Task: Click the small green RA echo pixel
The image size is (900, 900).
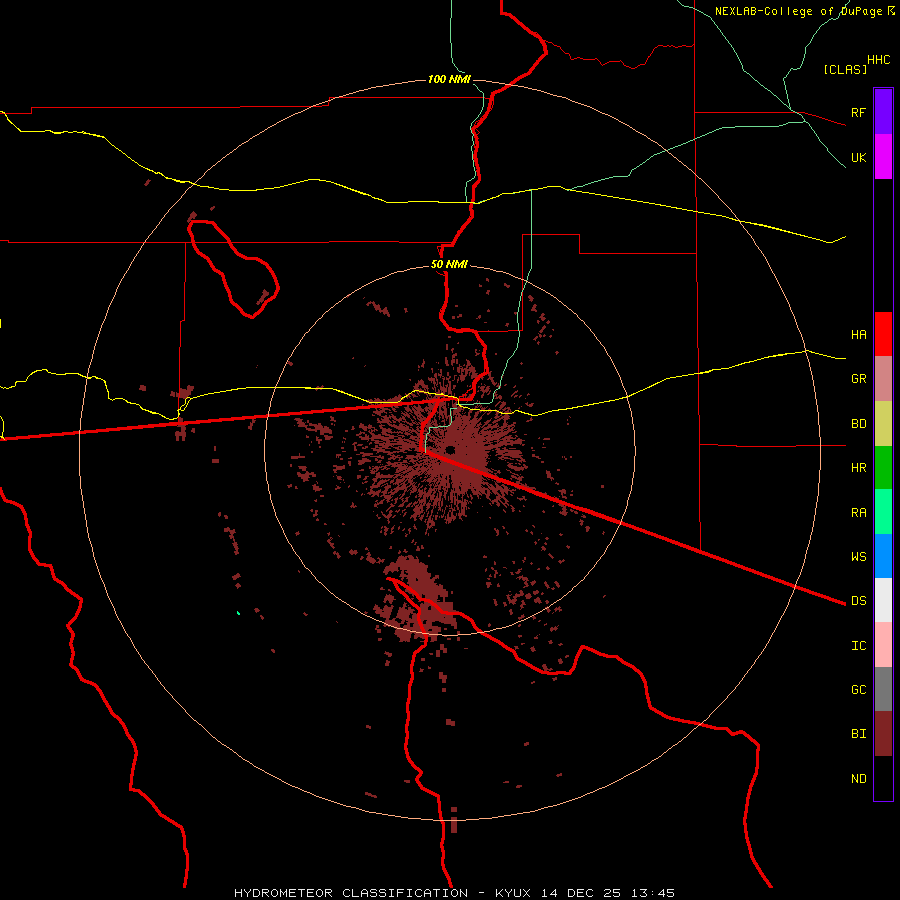Action: (238, 613)
